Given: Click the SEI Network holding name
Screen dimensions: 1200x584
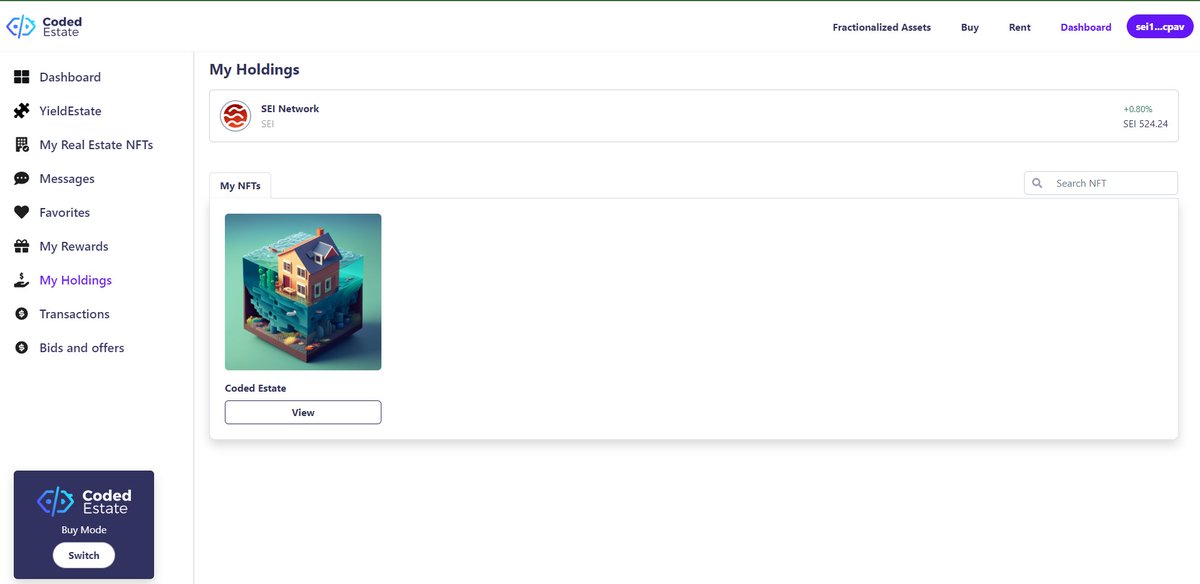Looking at the screenshot, I should [x=290, y=109].
